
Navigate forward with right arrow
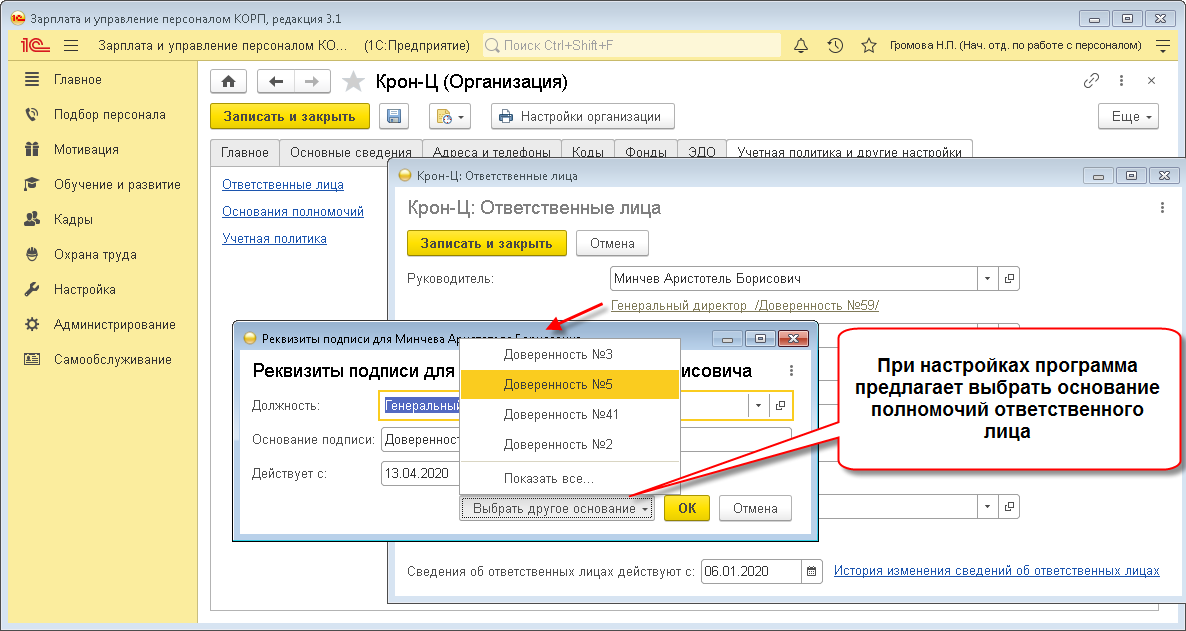[312, 81]
